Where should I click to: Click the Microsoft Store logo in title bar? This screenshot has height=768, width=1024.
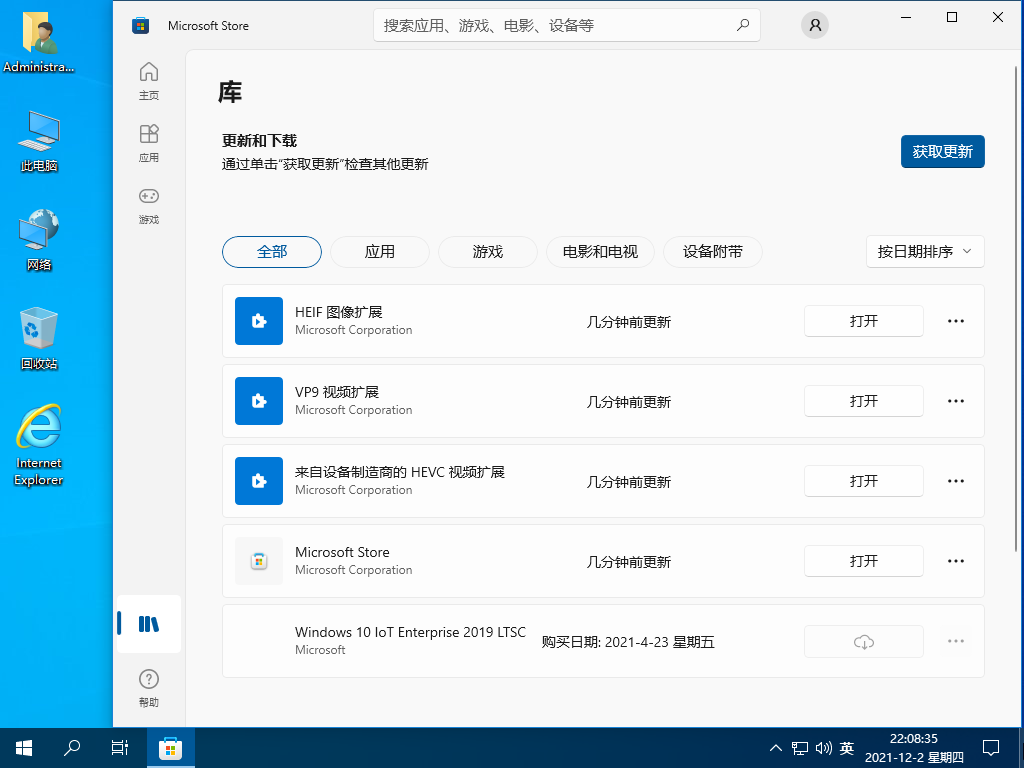pyautogui.click(x=140, y=26)
